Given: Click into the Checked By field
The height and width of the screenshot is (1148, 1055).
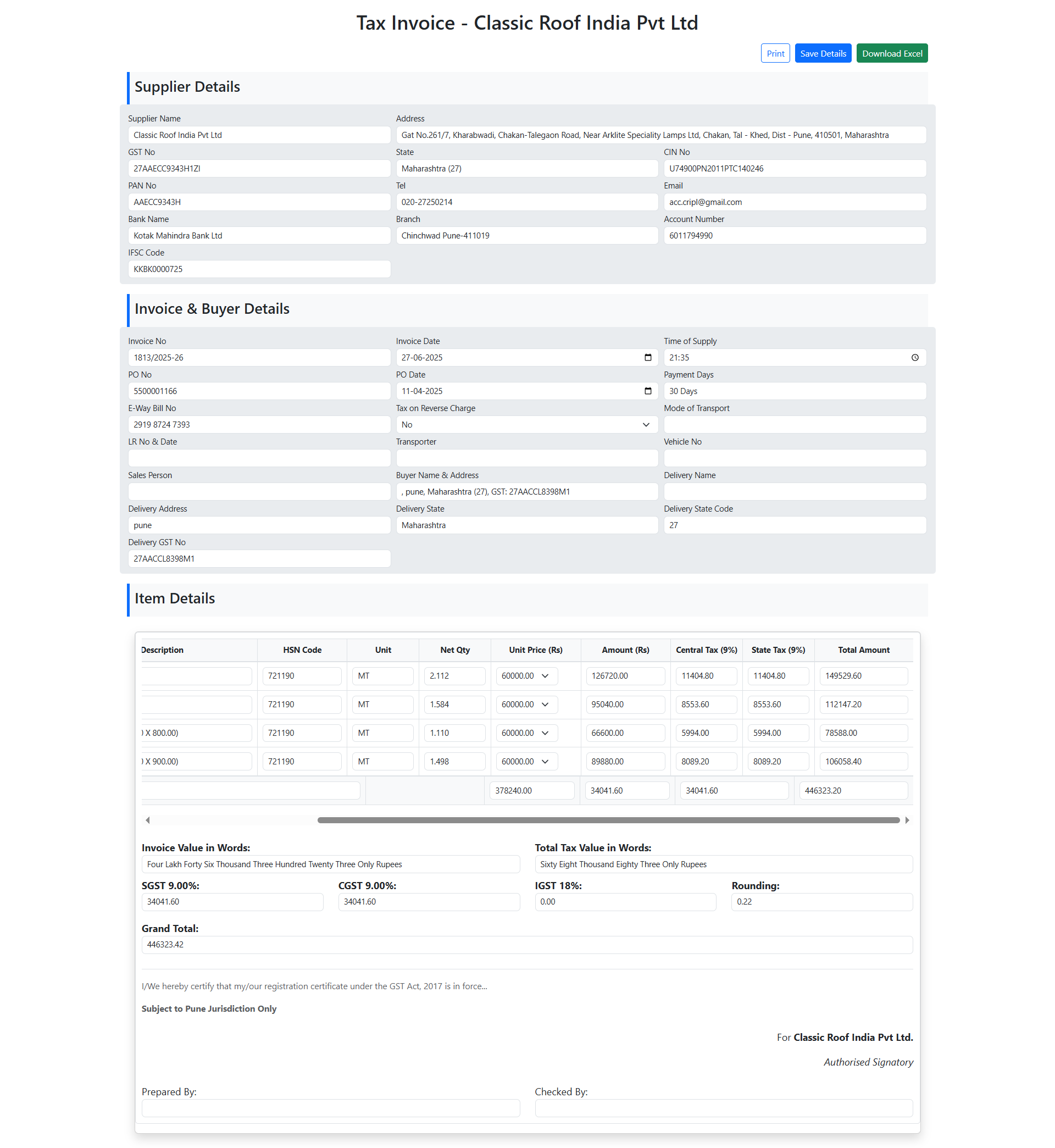Looking at the screenshot, I should (723, 1108).
